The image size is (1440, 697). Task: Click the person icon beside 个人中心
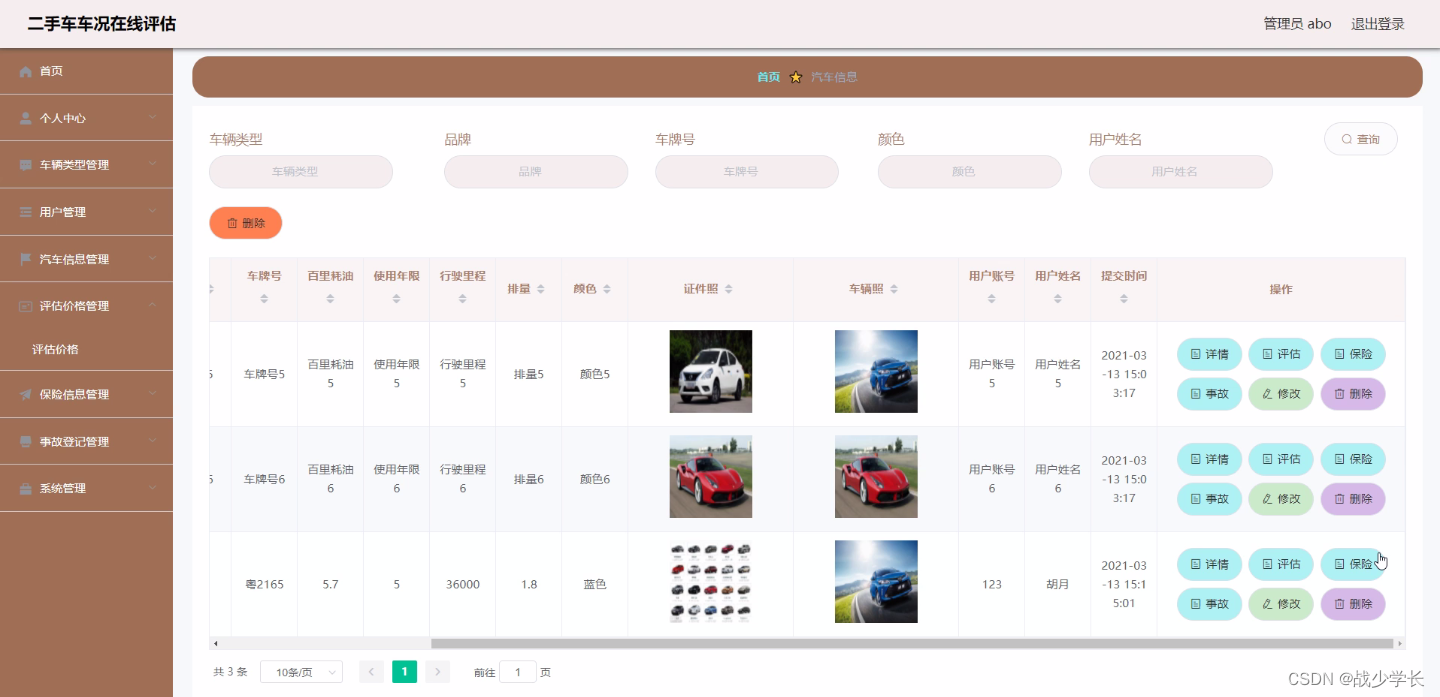[x=24, y=117]
